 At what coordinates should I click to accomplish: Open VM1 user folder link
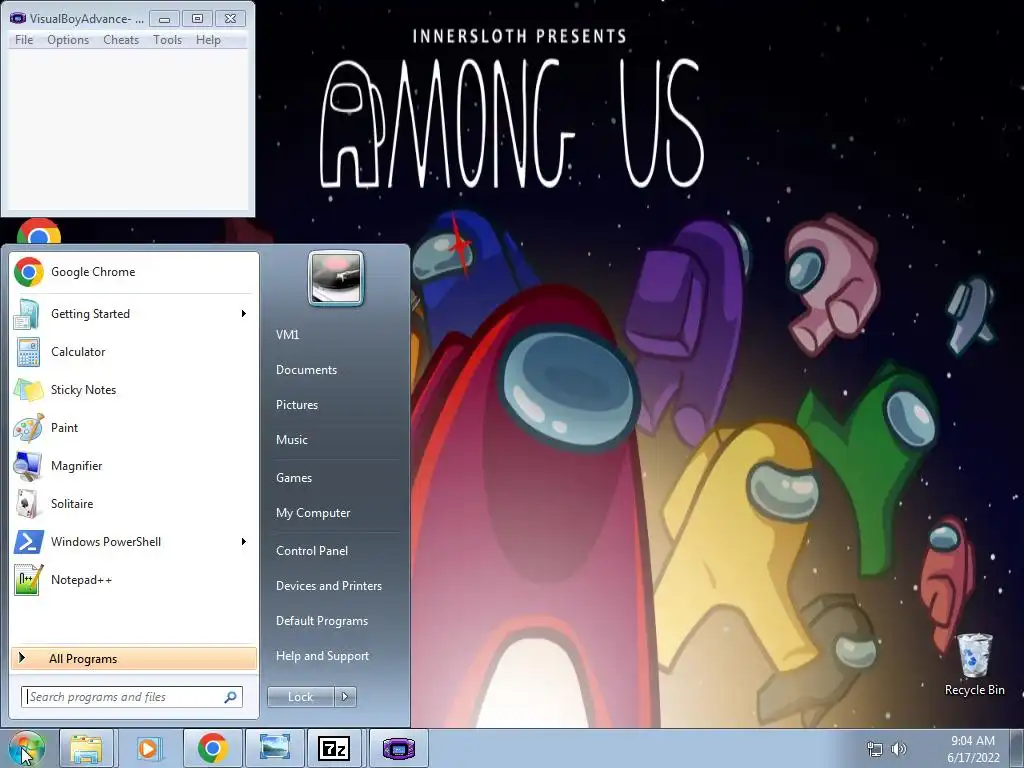[287, 335]
